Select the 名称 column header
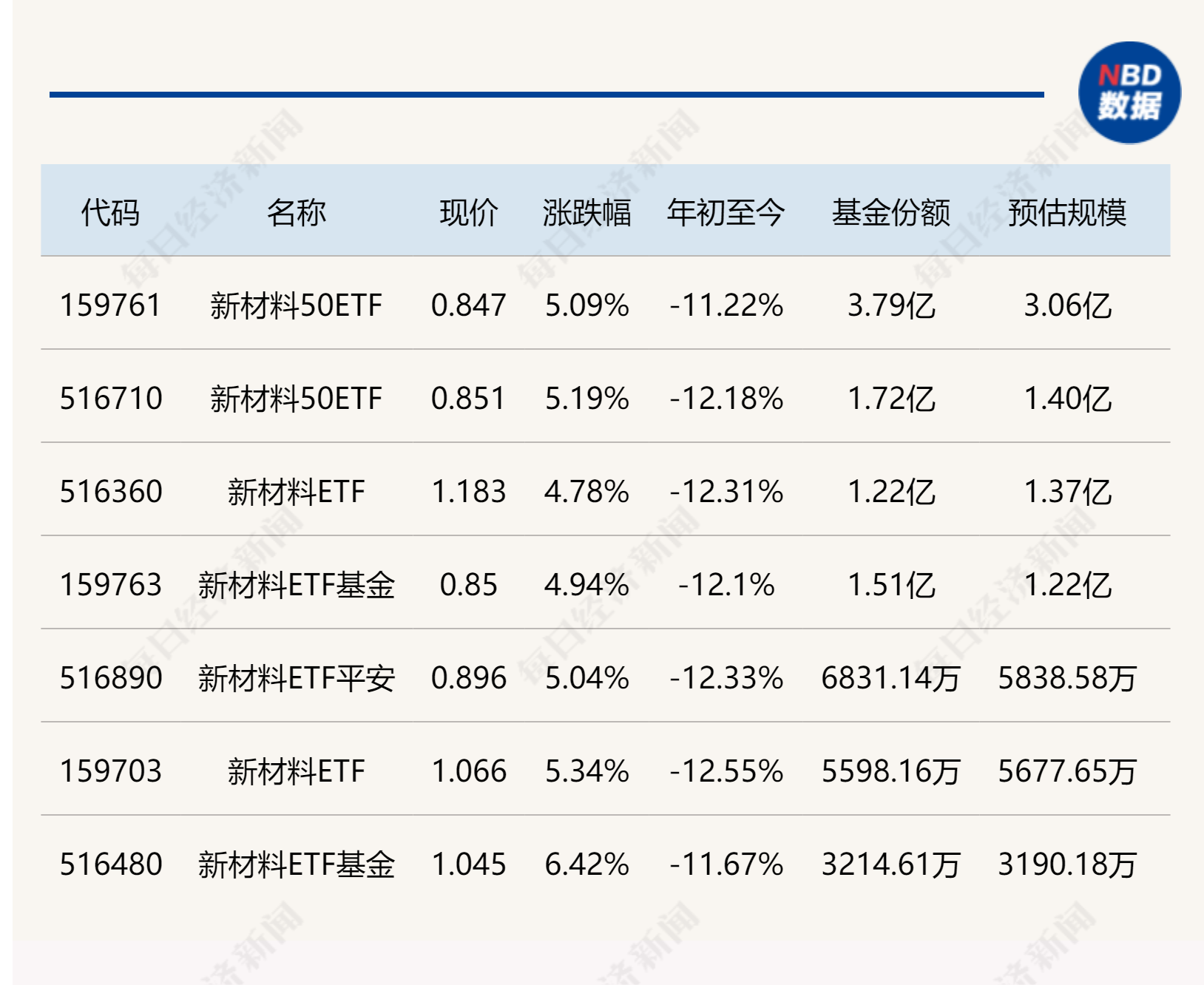This screenshot has height=985, width=1204. coord(297,213)
